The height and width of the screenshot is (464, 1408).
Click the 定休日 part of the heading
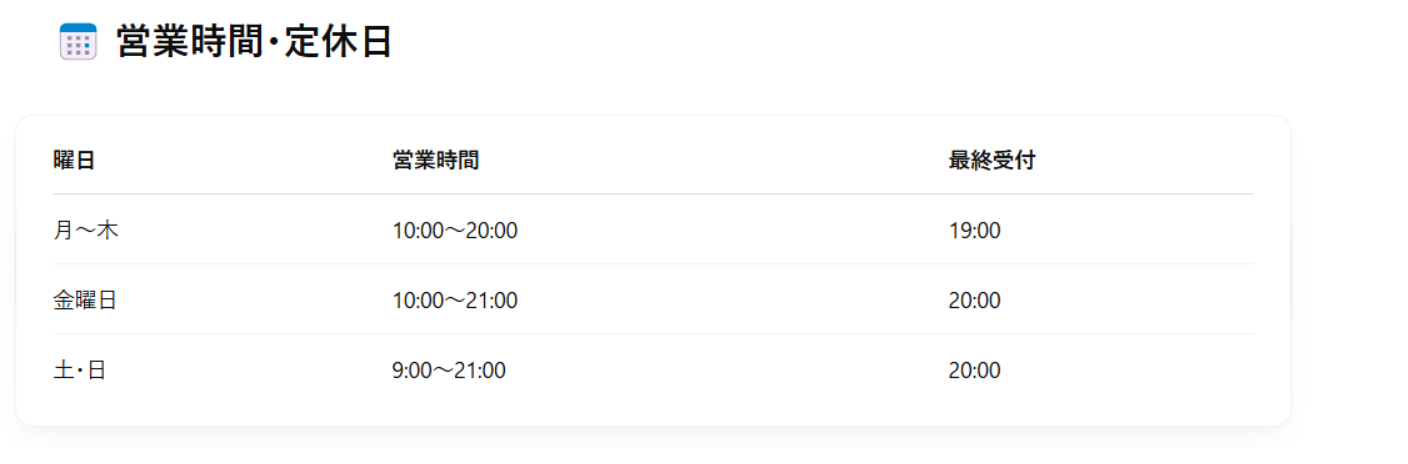[338, 42]
